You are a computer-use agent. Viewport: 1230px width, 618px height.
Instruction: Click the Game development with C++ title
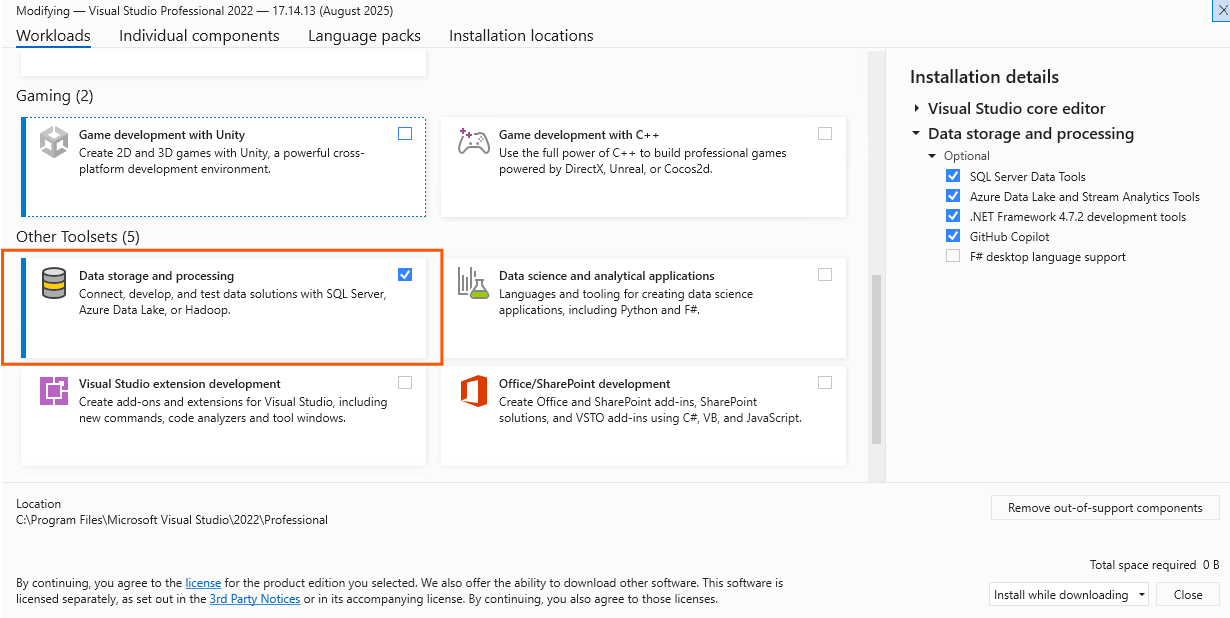point(579,135)
